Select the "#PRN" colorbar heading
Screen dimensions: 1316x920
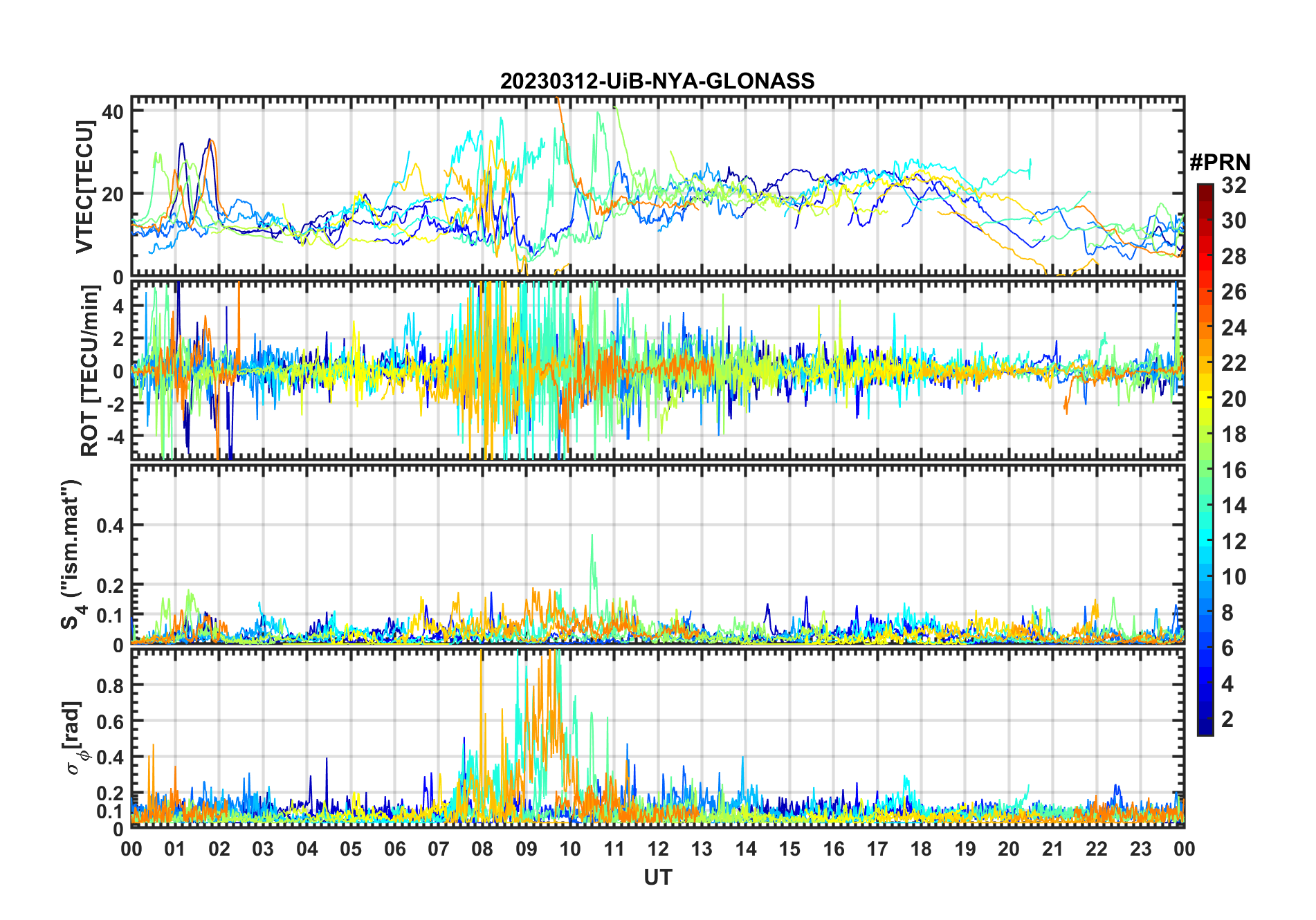[1220, 163]
